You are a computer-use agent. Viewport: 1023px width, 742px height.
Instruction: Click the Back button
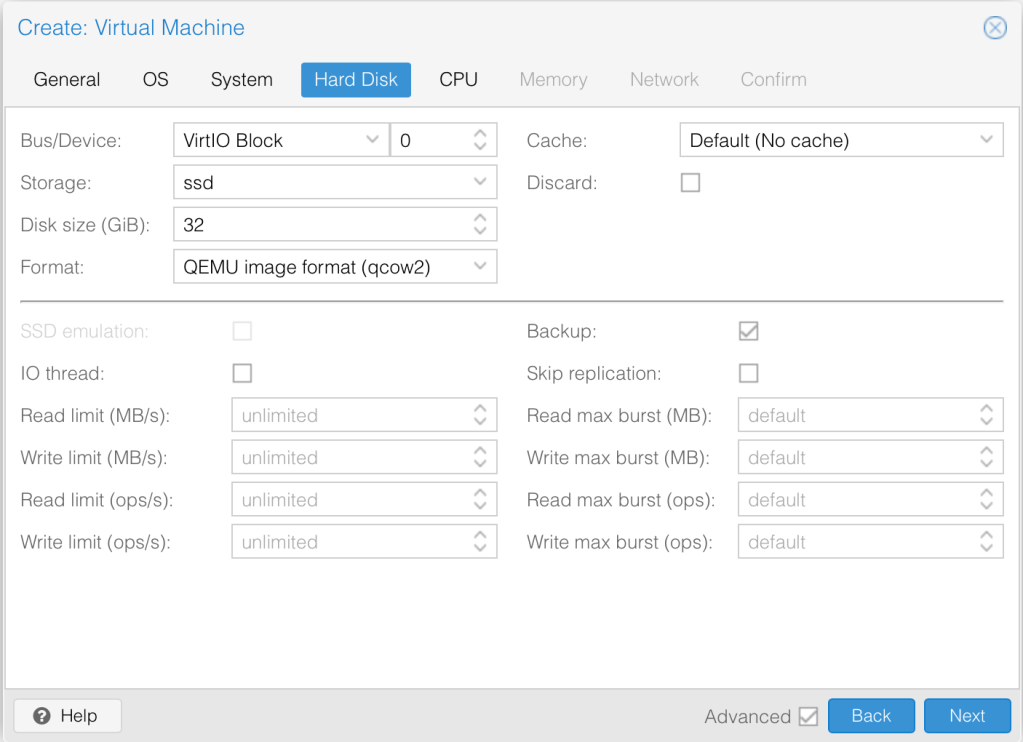[870, 716]
